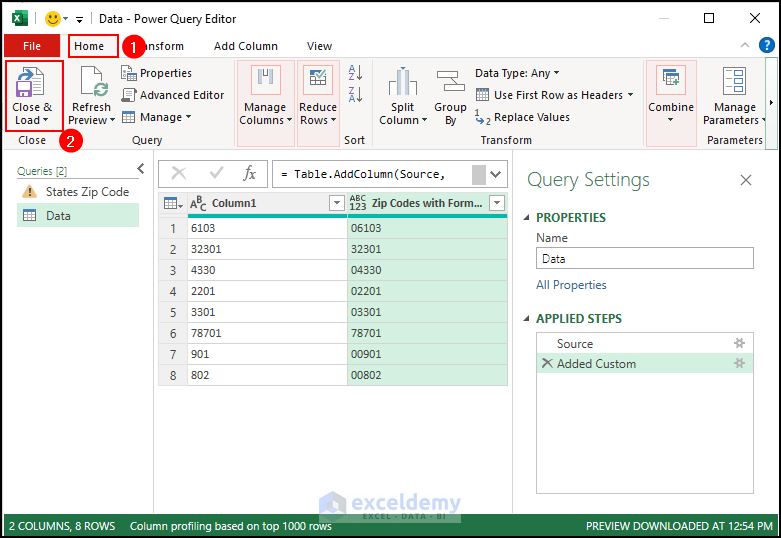Select the Added Custom step
This screenshot has width=781, height=538.
click(645, 364)
